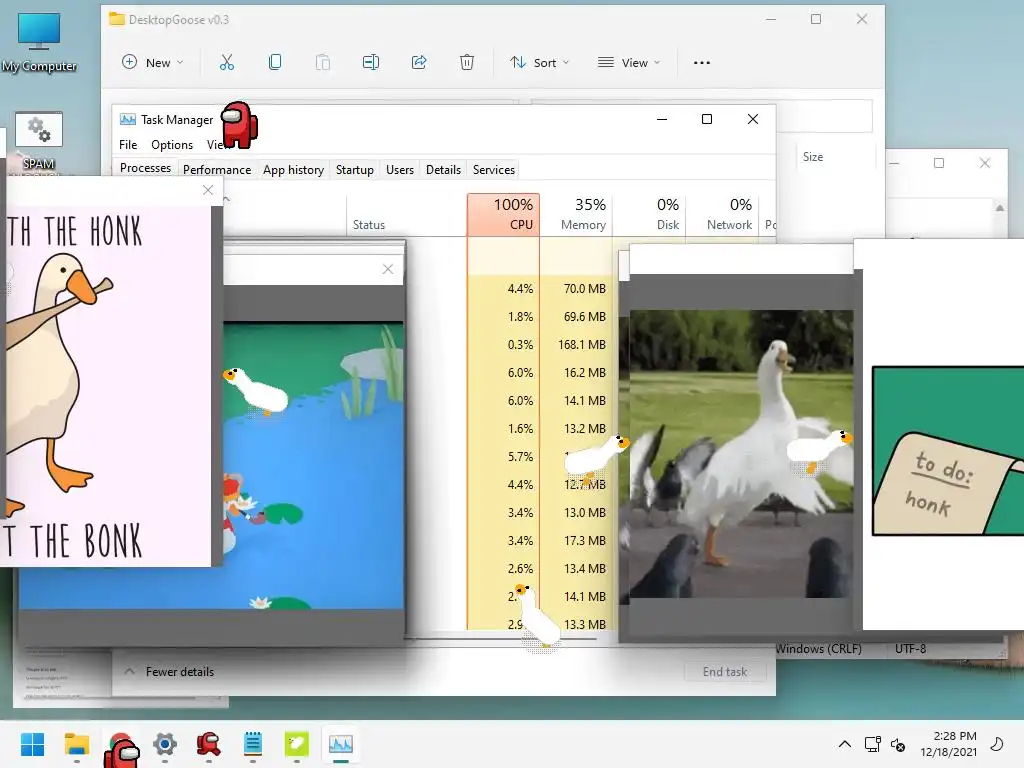Click the Rename icon in File Explorer toolbar
Image resolution: width=1024 pixels, height=768 pixels.
pos(371,63)
